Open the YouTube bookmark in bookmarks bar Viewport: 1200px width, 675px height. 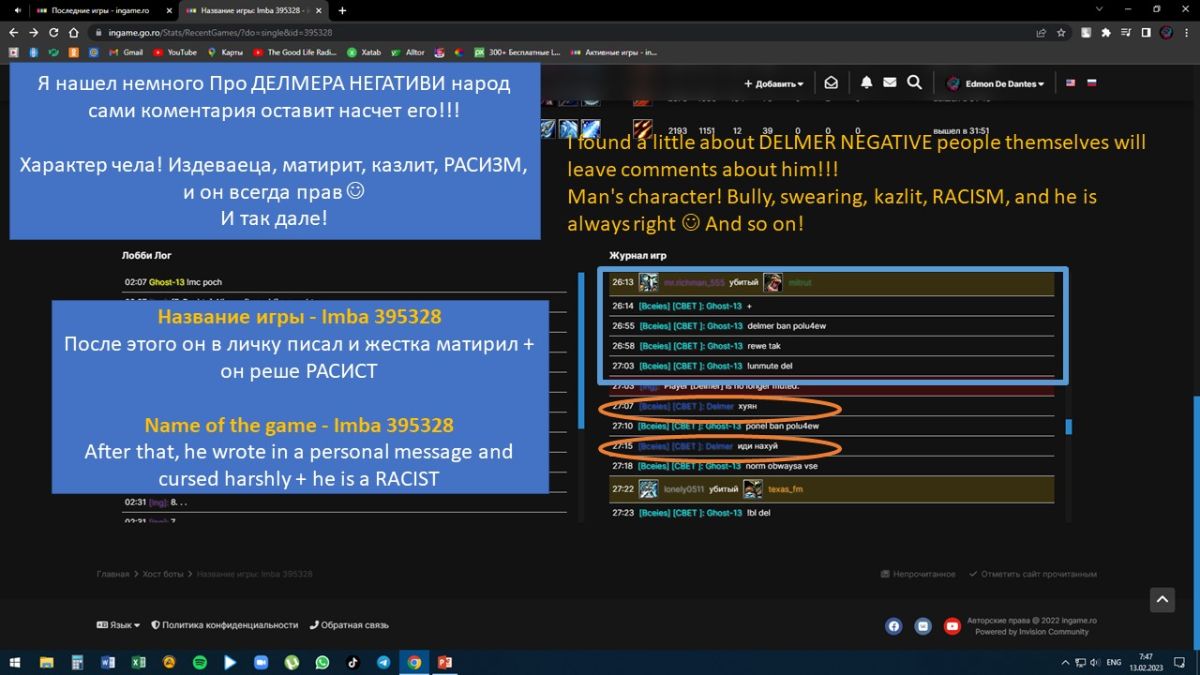click(175, 52)
